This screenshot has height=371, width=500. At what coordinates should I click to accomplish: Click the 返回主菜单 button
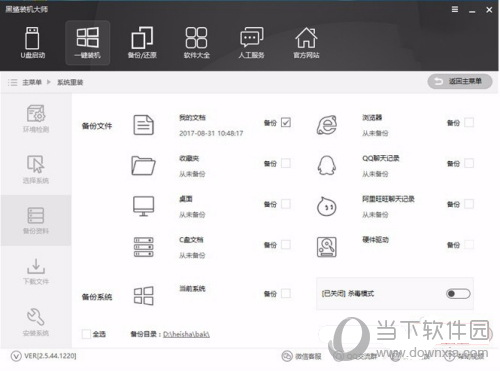pyautogui.click(x=460, y=81)
